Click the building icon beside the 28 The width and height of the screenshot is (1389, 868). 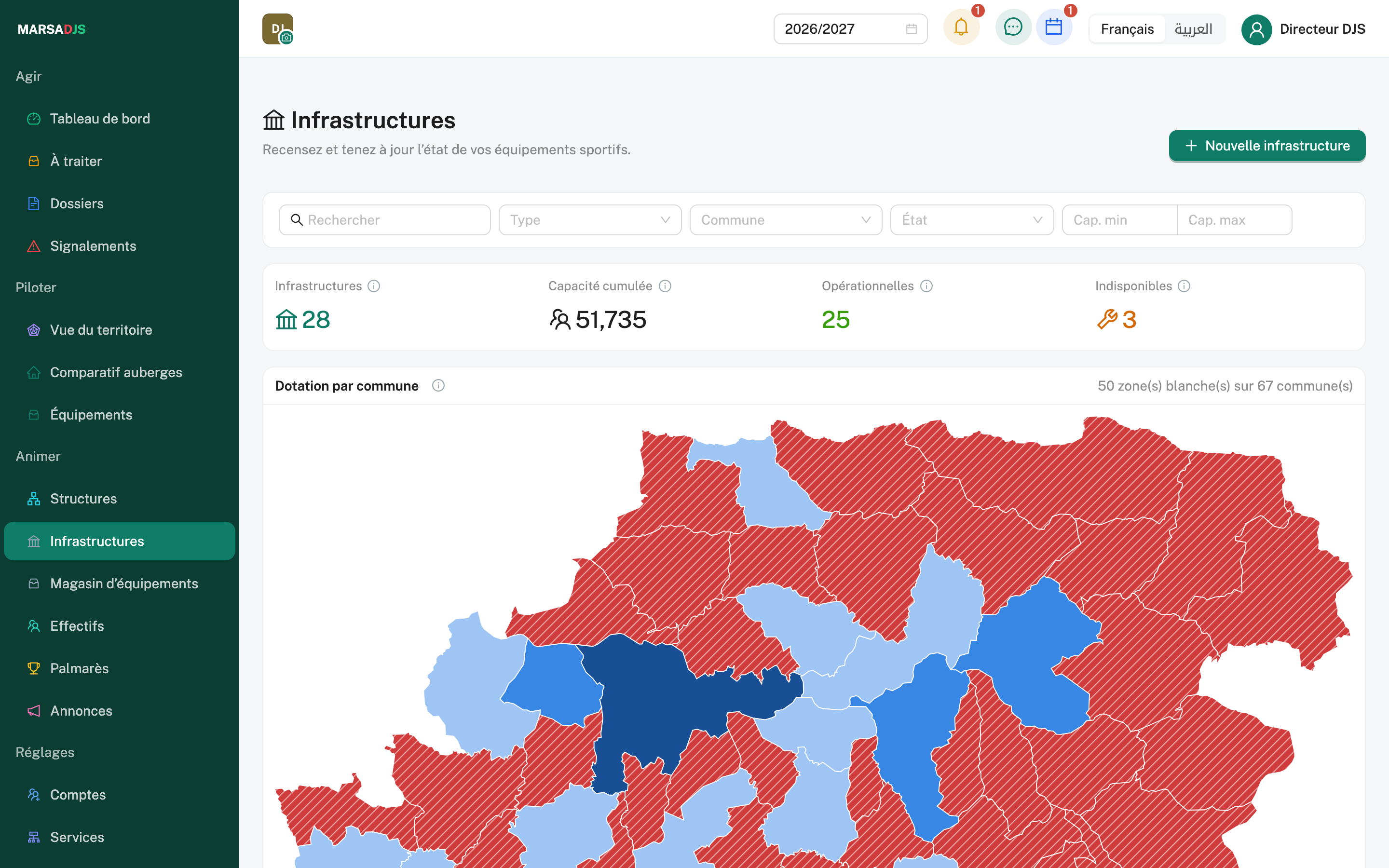pyautogui.click(x=286, y=319)
